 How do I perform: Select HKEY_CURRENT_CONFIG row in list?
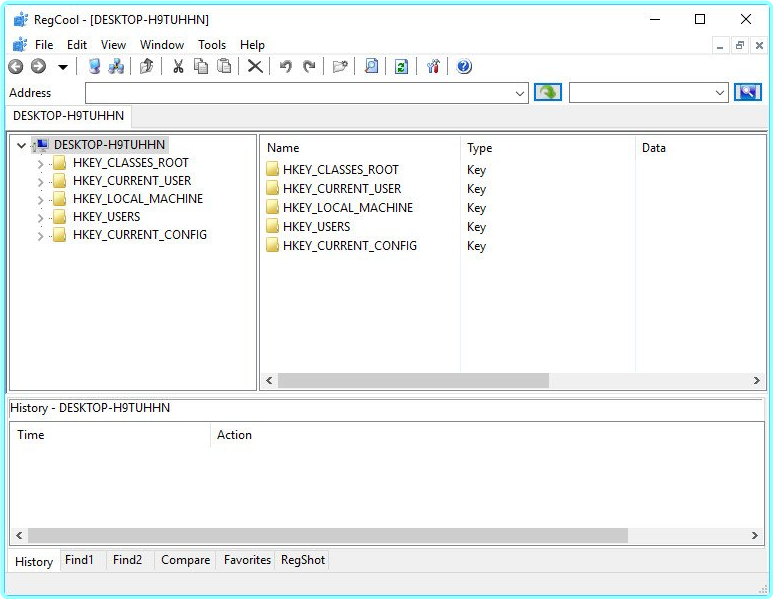pos(350,246)
